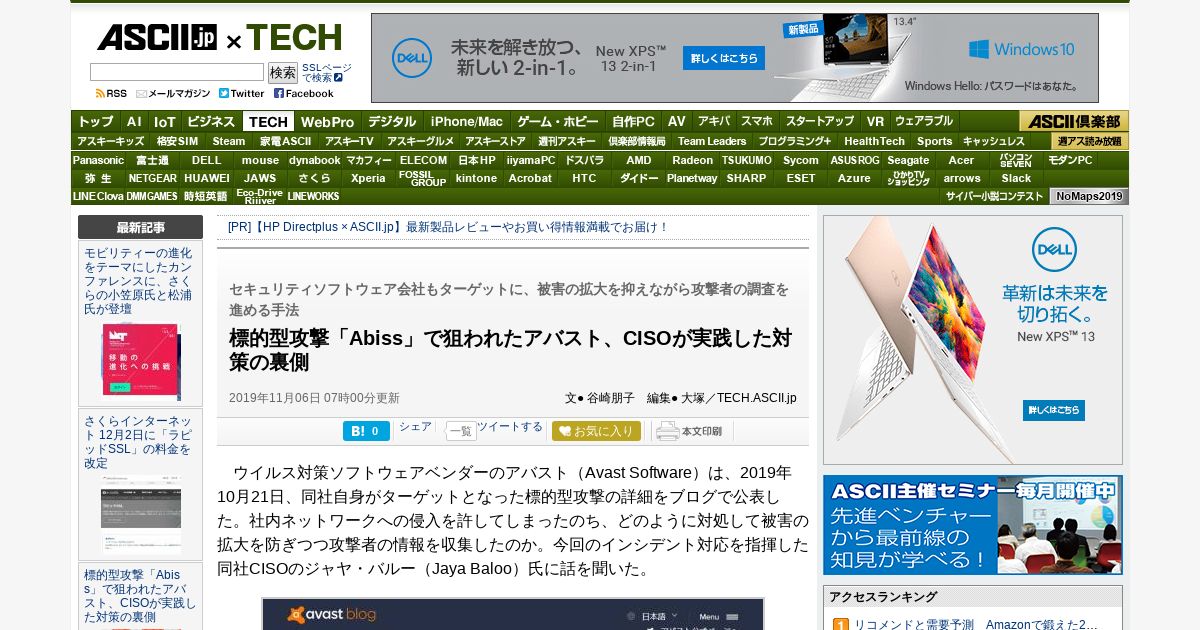Visit the ASCII Facebook page link
This screenshot has width=1200, height=630.
point(303,93)
